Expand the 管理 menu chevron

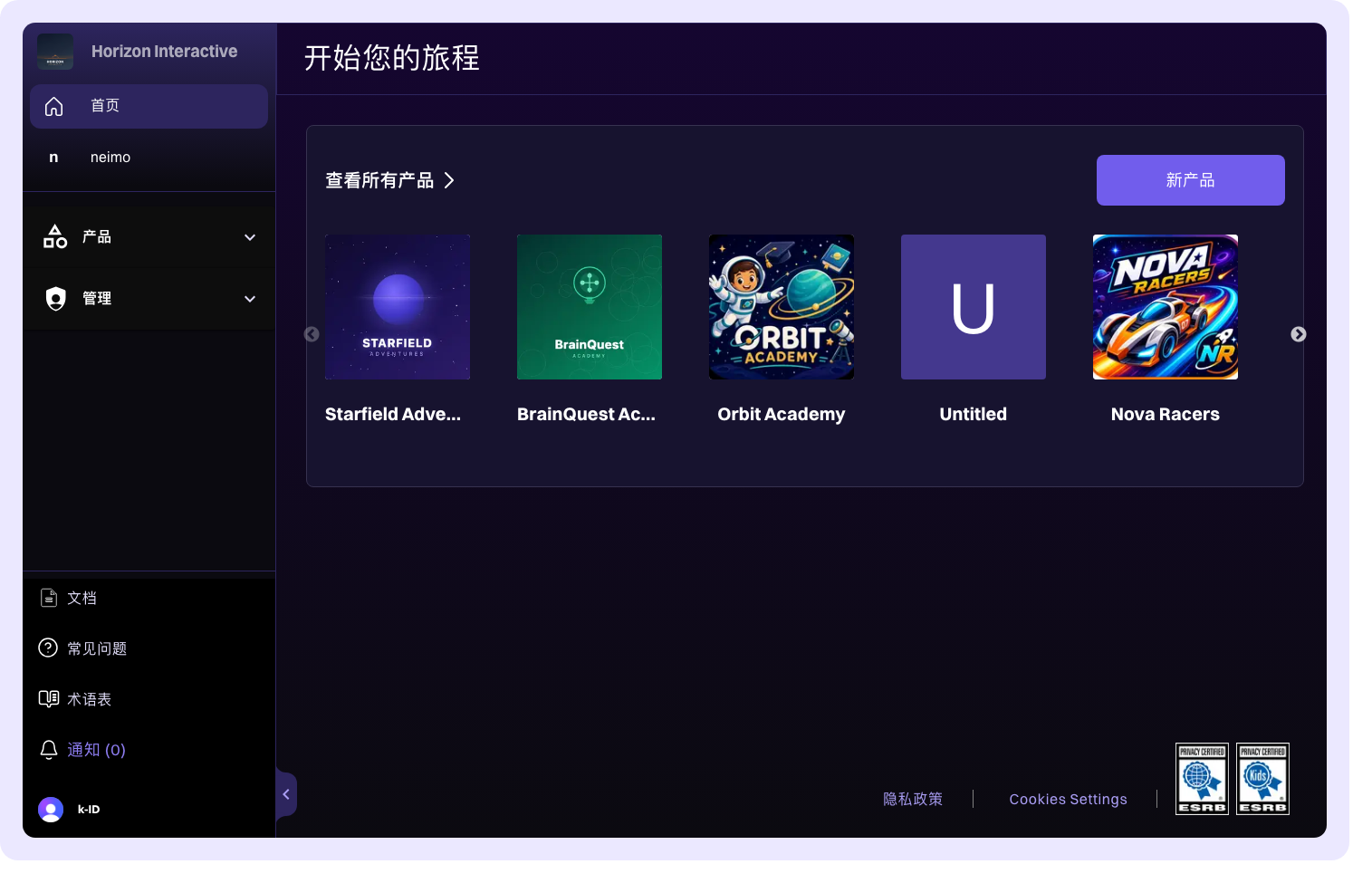250,299
